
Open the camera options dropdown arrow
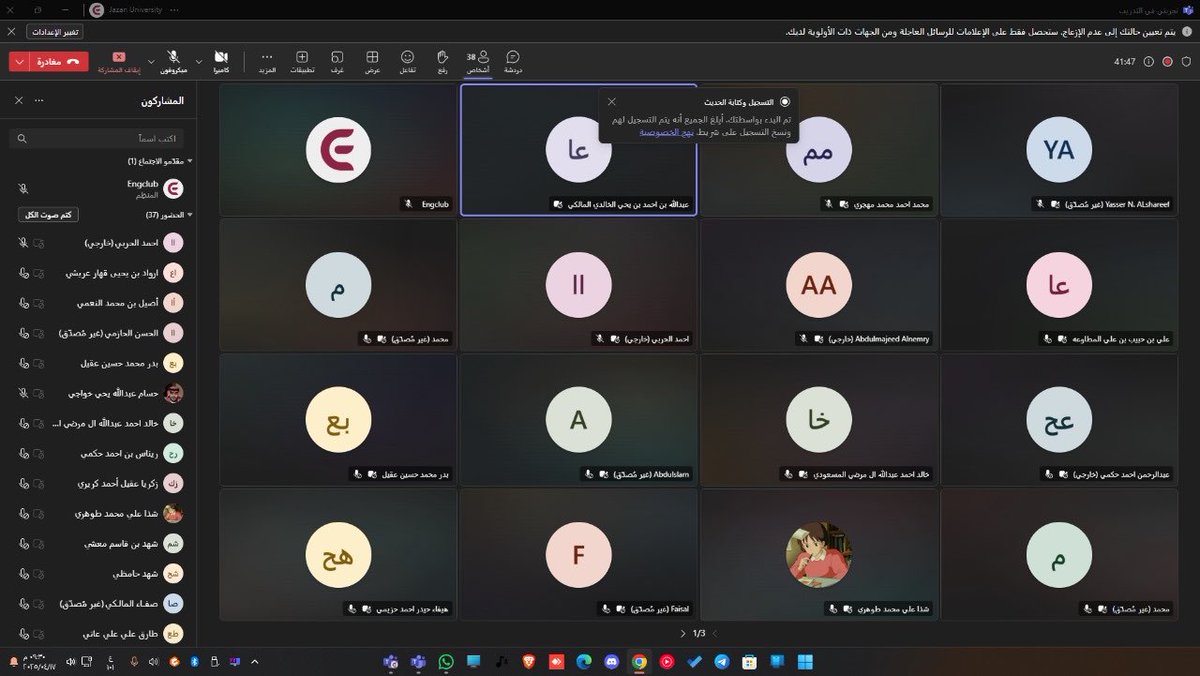coord(200,62)
